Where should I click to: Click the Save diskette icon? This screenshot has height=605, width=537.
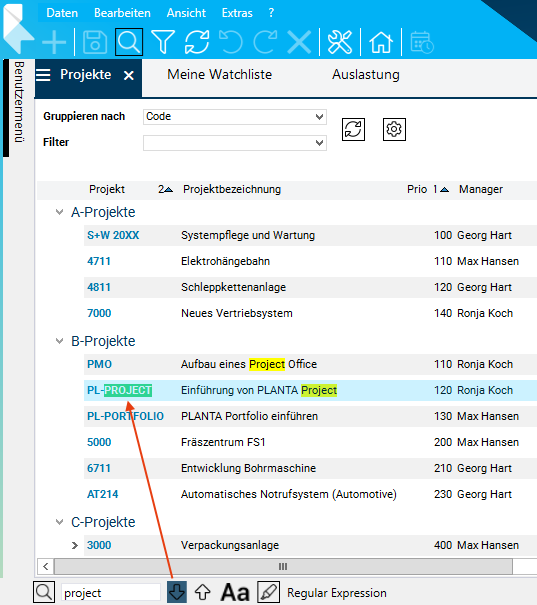pyautogui.click(x=95, y=42)
